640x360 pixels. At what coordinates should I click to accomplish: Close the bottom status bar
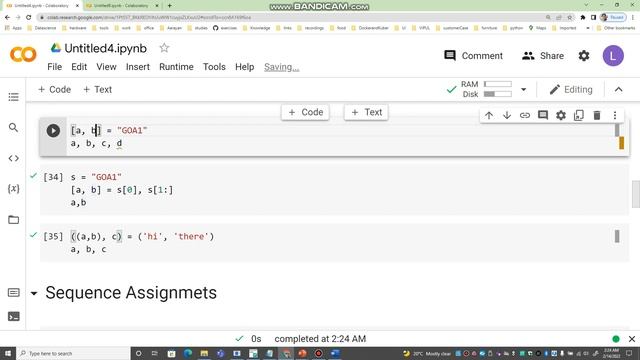(x=632, y=339)
